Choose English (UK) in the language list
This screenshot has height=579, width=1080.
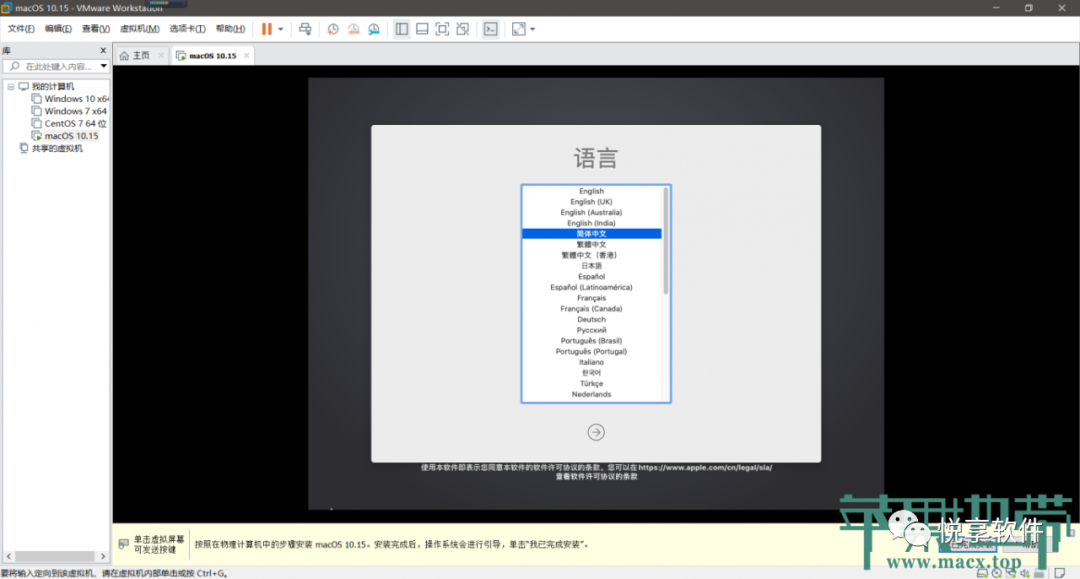[592, 202]
